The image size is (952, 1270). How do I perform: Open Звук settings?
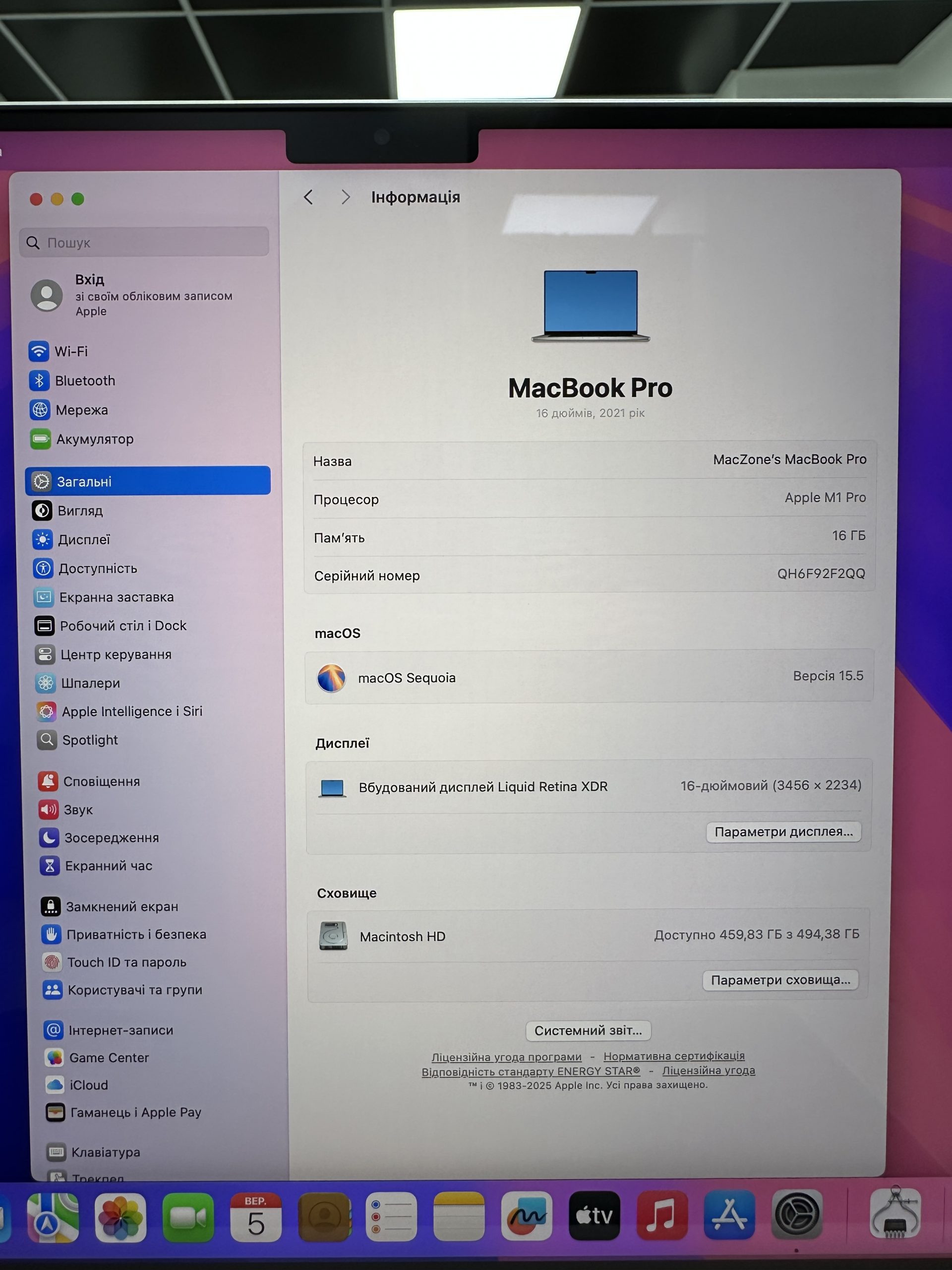[153, 810]
